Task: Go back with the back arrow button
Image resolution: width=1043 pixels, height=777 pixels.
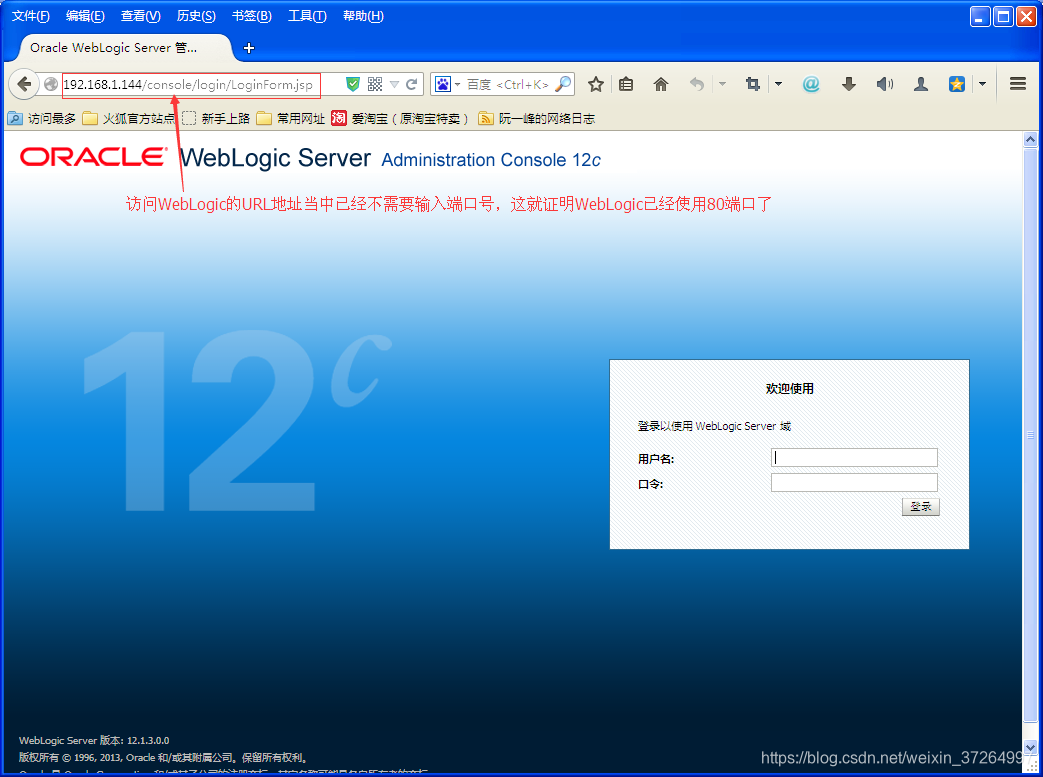Action: click(x=24, y=84)
